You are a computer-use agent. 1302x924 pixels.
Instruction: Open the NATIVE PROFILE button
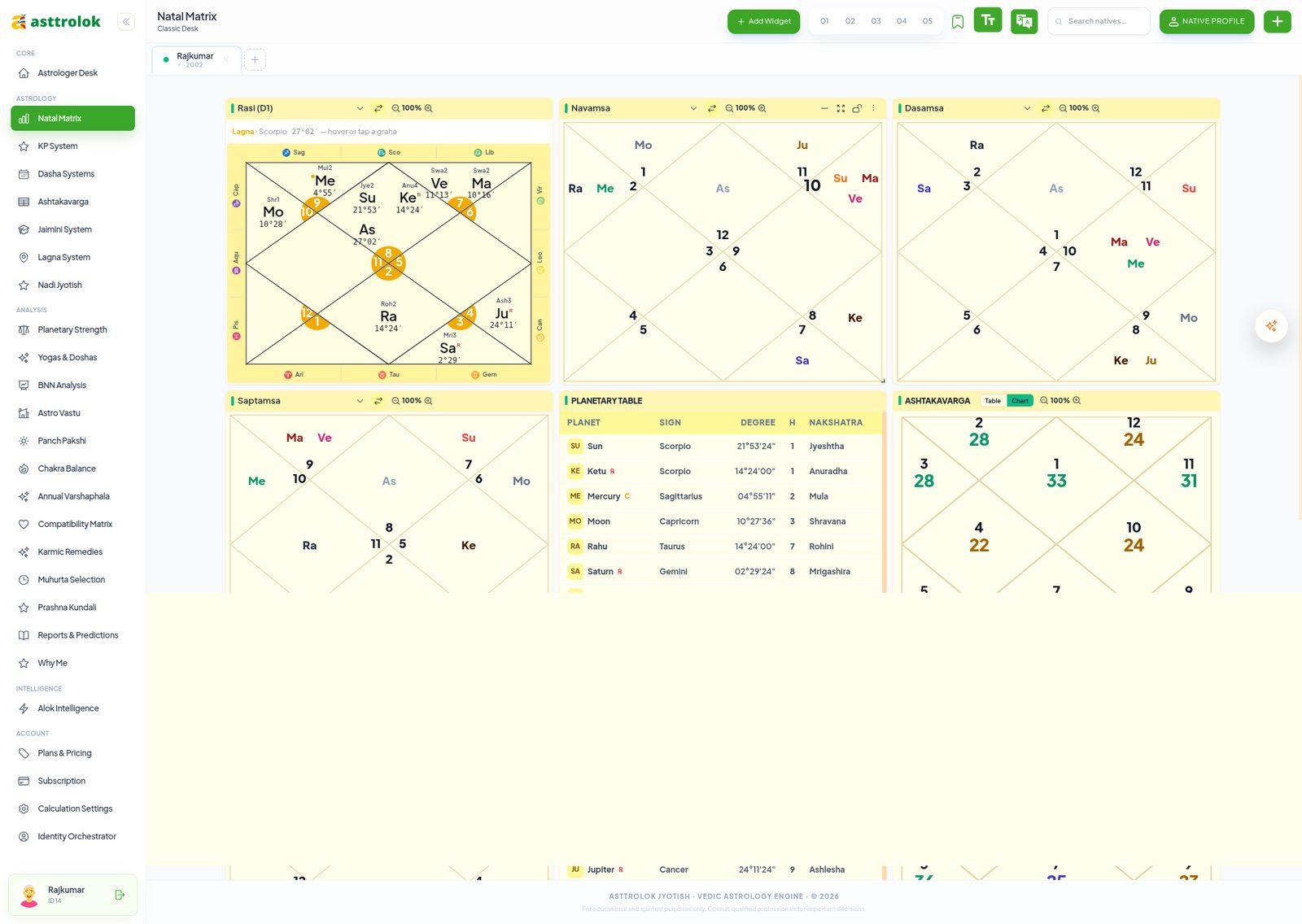click(1206, 21)
